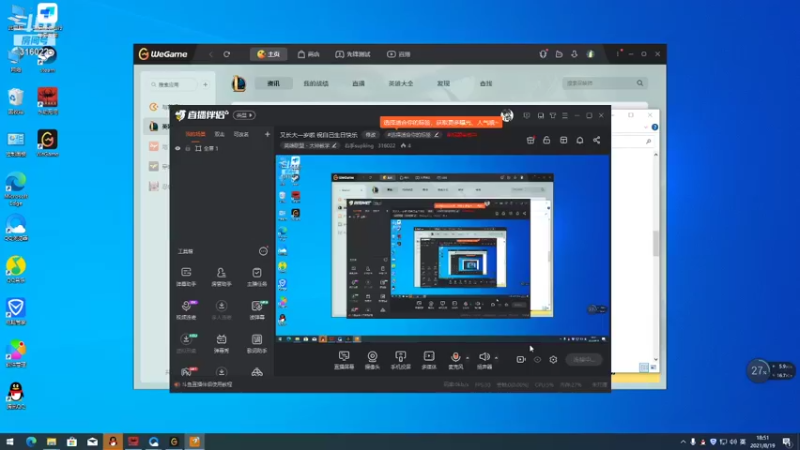Click the WeGame hero search field
The image size is (800, 450).
coord(605,83)
